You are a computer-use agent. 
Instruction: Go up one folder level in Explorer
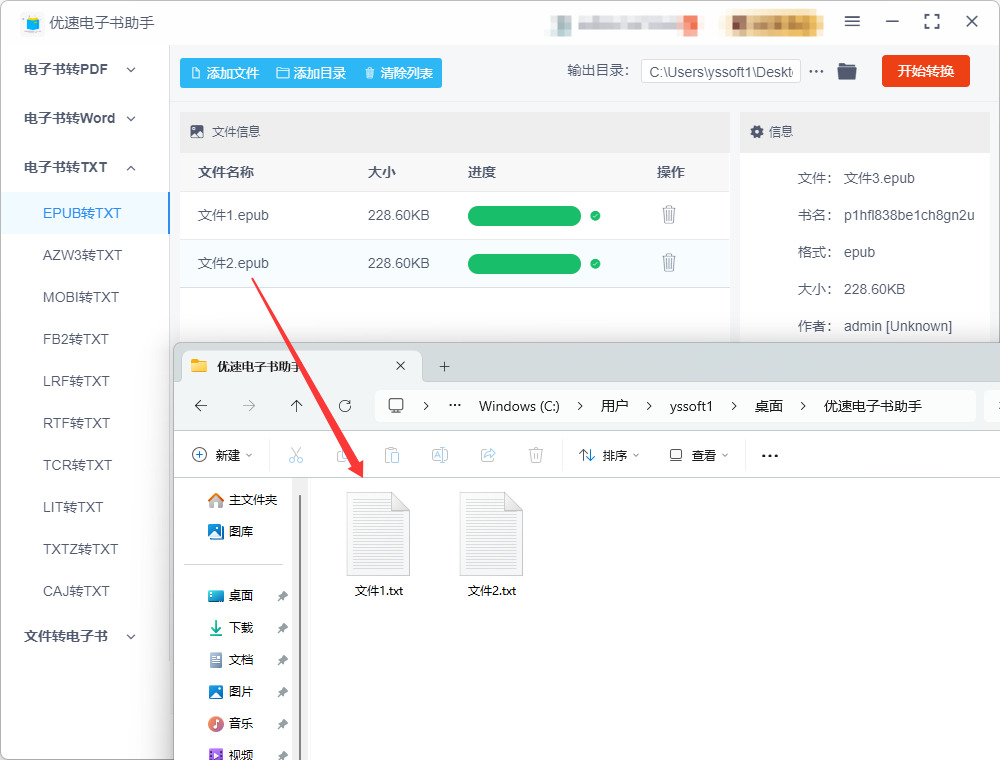[x=297, y=406]
